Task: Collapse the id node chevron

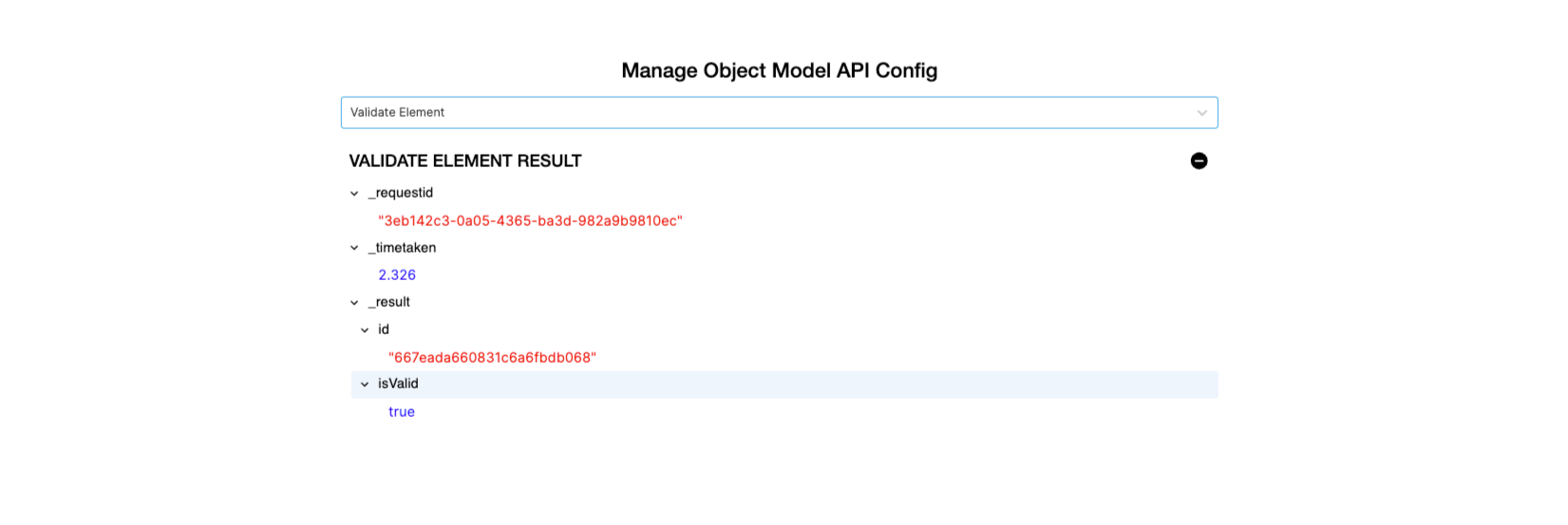Action: [365, 330]
